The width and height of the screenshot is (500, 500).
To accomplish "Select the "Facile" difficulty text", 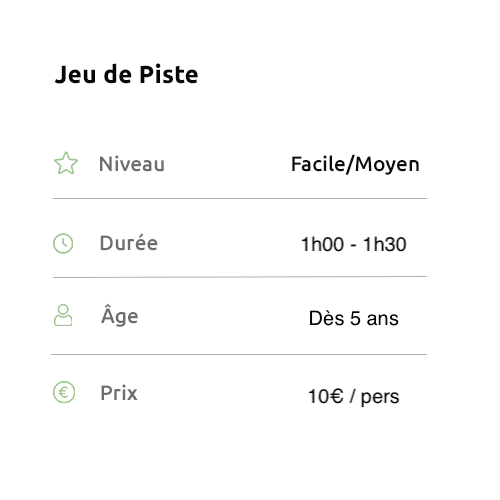I will click(318, 164).
